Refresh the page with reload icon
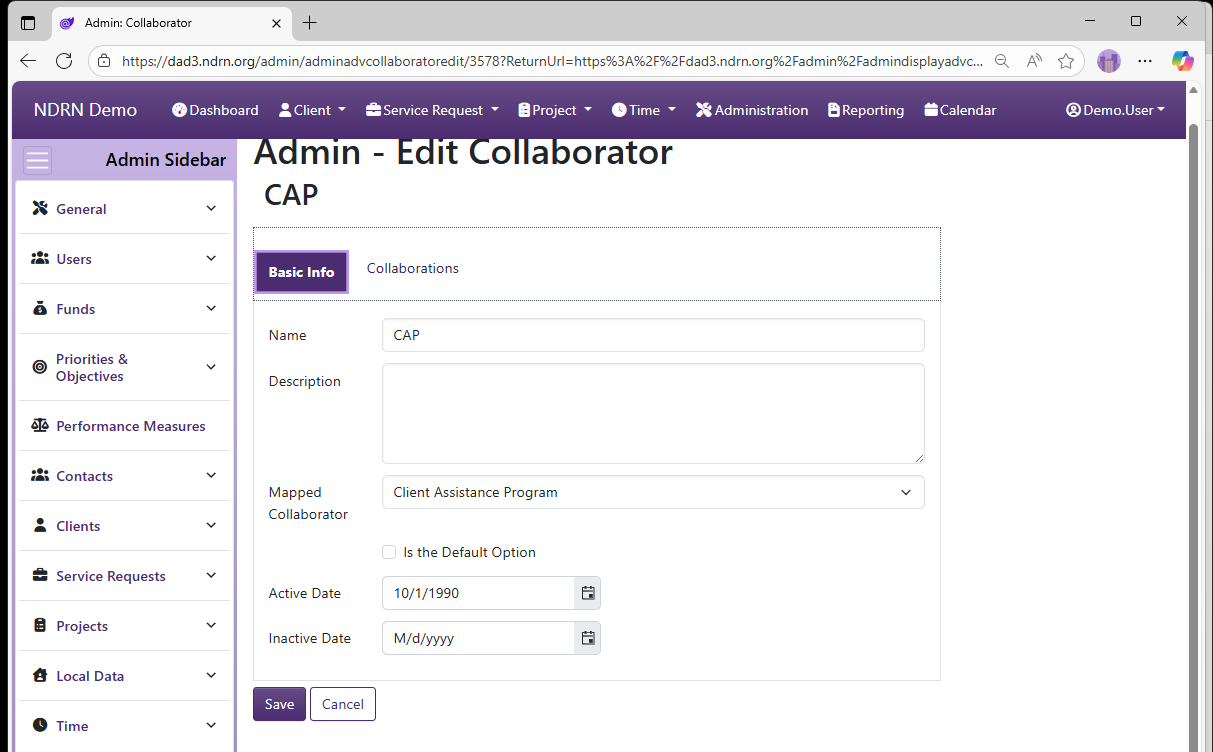The height and width of the screenshot is (752, 1213). coord(64,61)
